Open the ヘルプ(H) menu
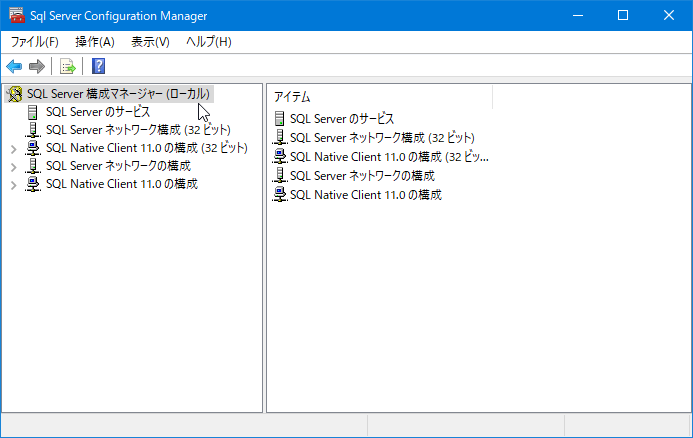 click(208, 42)
